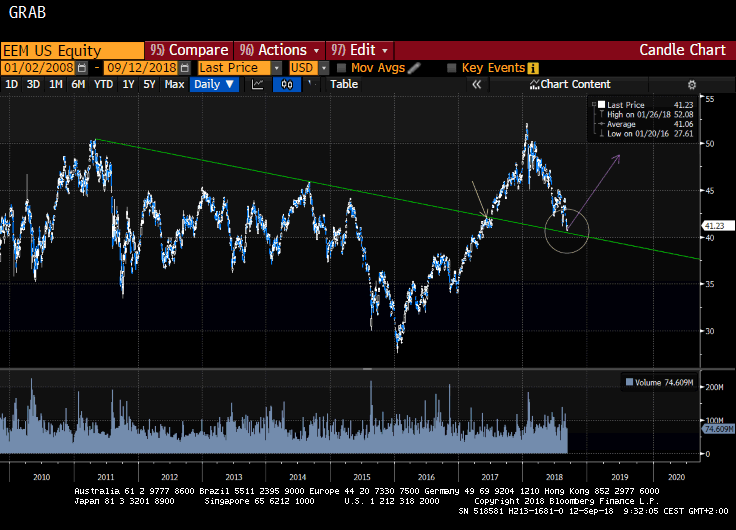
Task: Click the Candle Chart title text
Action: (682, 50)
